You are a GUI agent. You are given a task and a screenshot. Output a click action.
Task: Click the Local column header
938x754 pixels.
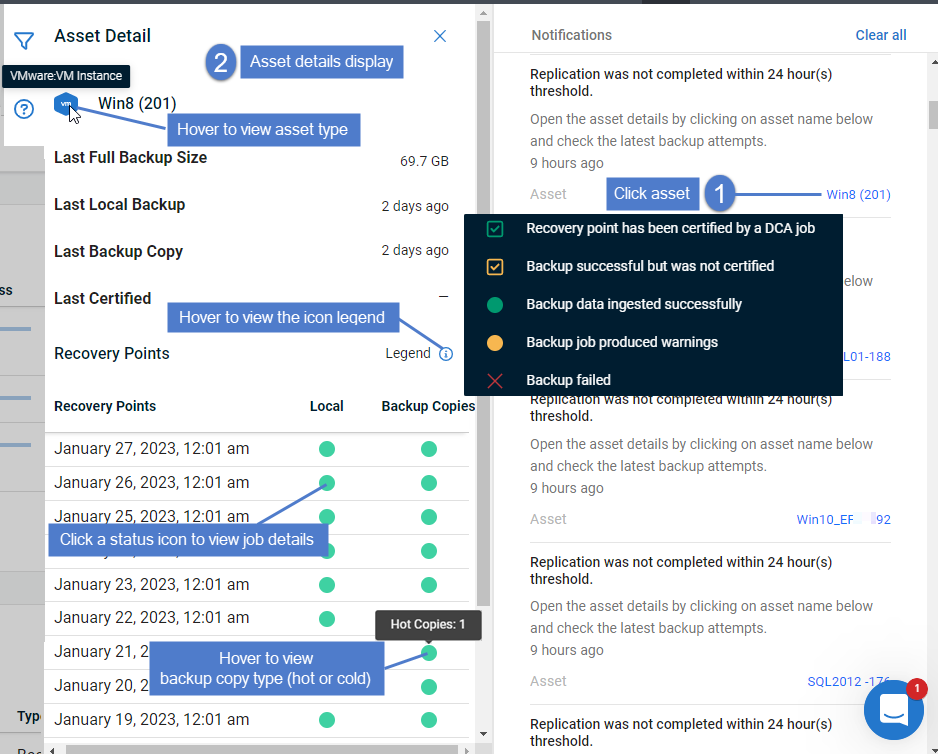tap(327, 406)
